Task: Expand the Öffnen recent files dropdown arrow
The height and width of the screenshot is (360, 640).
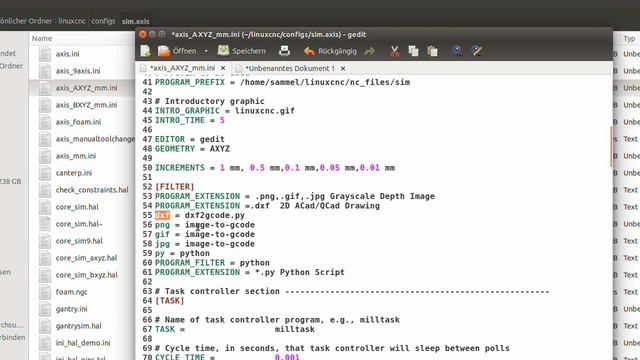Action: [x=206, y=51]
